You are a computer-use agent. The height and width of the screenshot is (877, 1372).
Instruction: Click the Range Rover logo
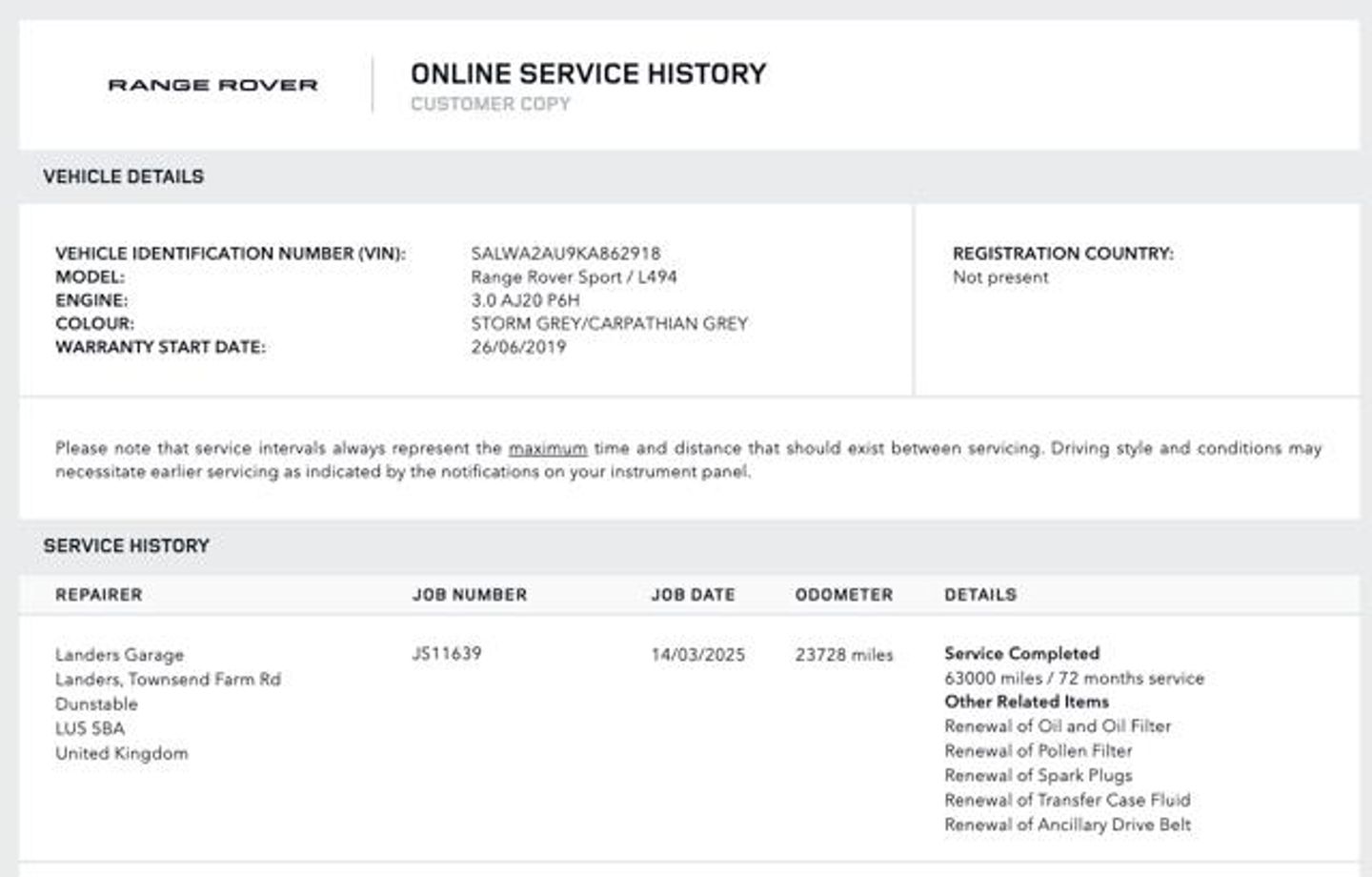(212, 85)
